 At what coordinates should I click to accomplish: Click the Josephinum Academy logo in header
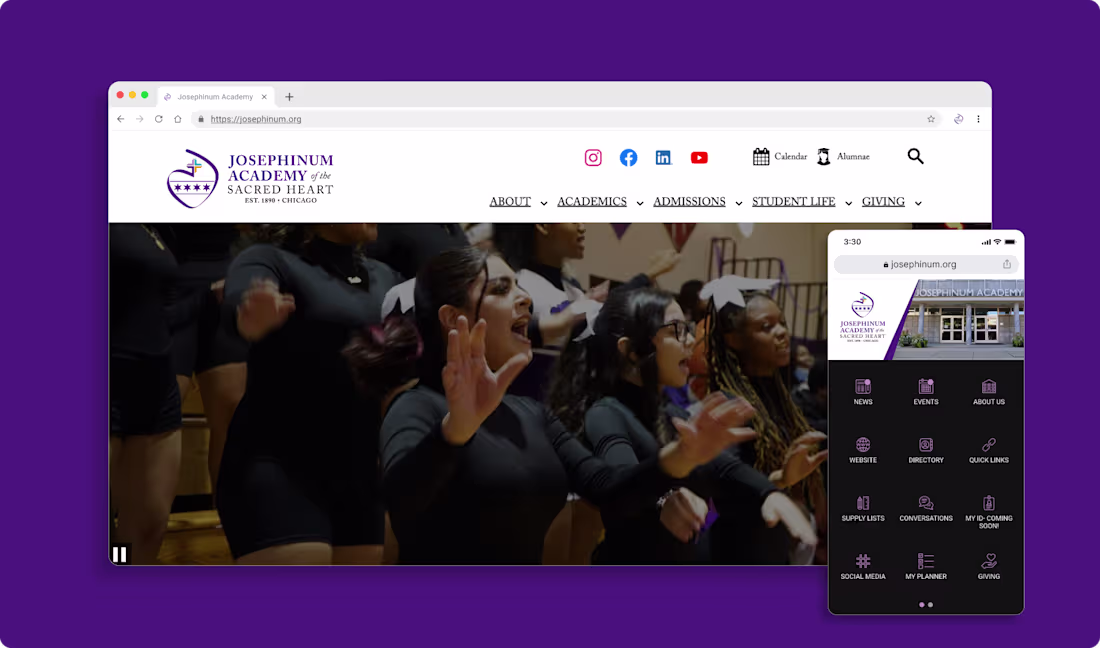click(250, 178)
